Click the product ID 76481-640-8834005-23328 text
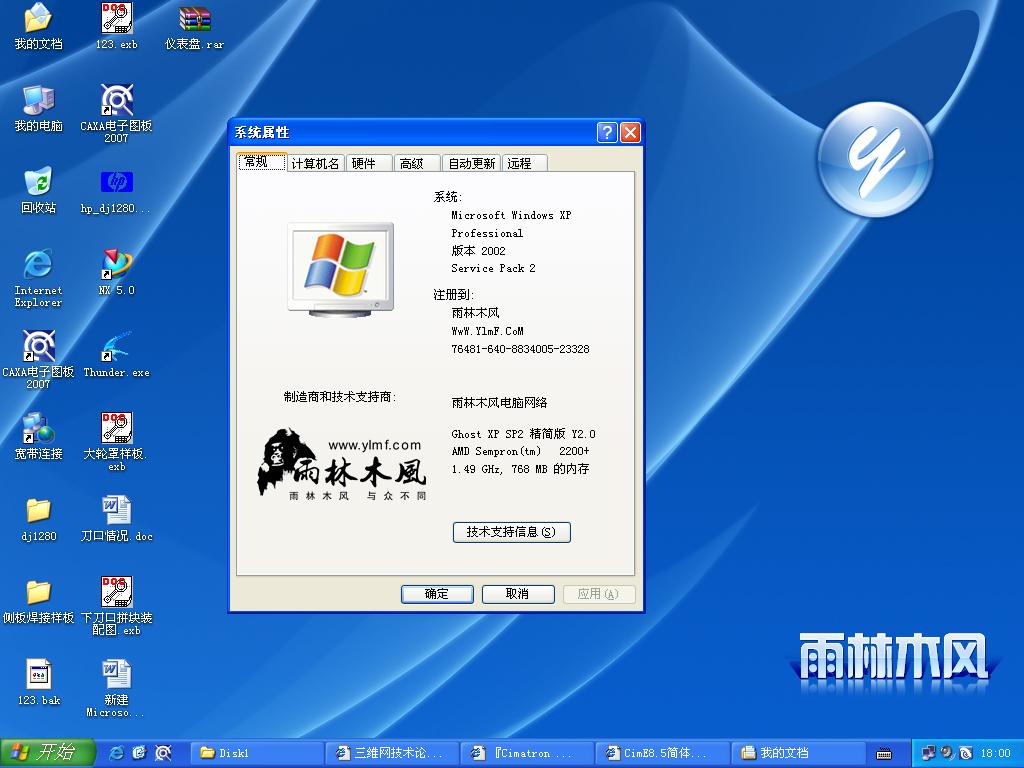The width and height of the screenshot is (1024, 768). pyautogui.click(x=520, y=349)
